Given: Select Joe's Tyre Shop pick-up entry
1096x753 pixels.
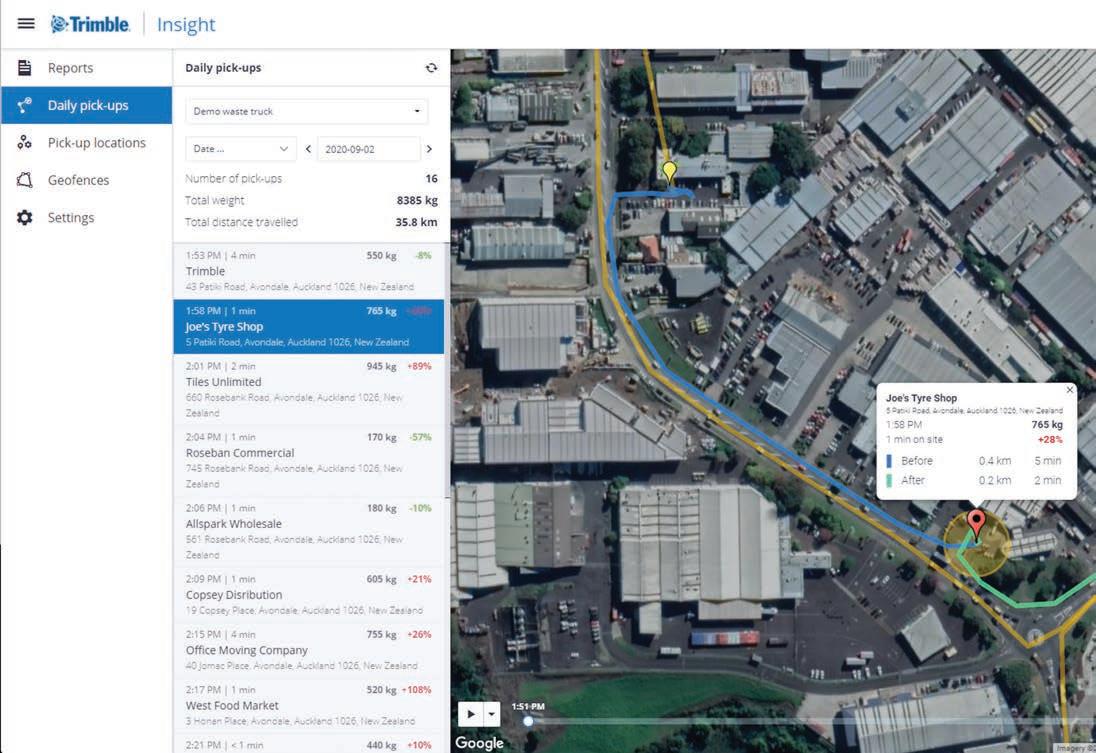Looking at the screenshot, I should [308, 327].
